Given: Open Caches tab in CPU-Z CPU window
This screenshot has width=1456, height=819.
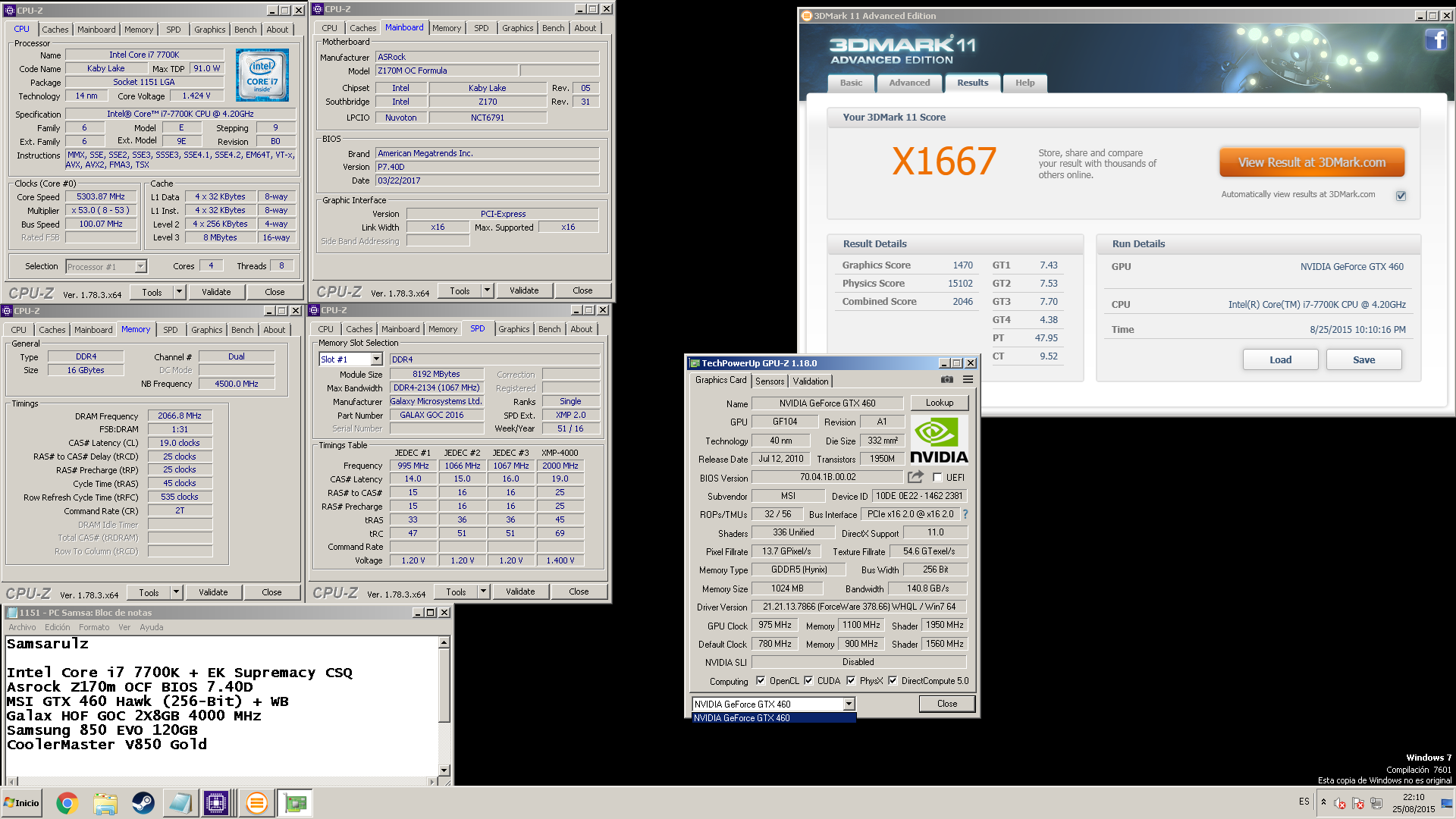Looking at the screenshot, I should point(55,30).
